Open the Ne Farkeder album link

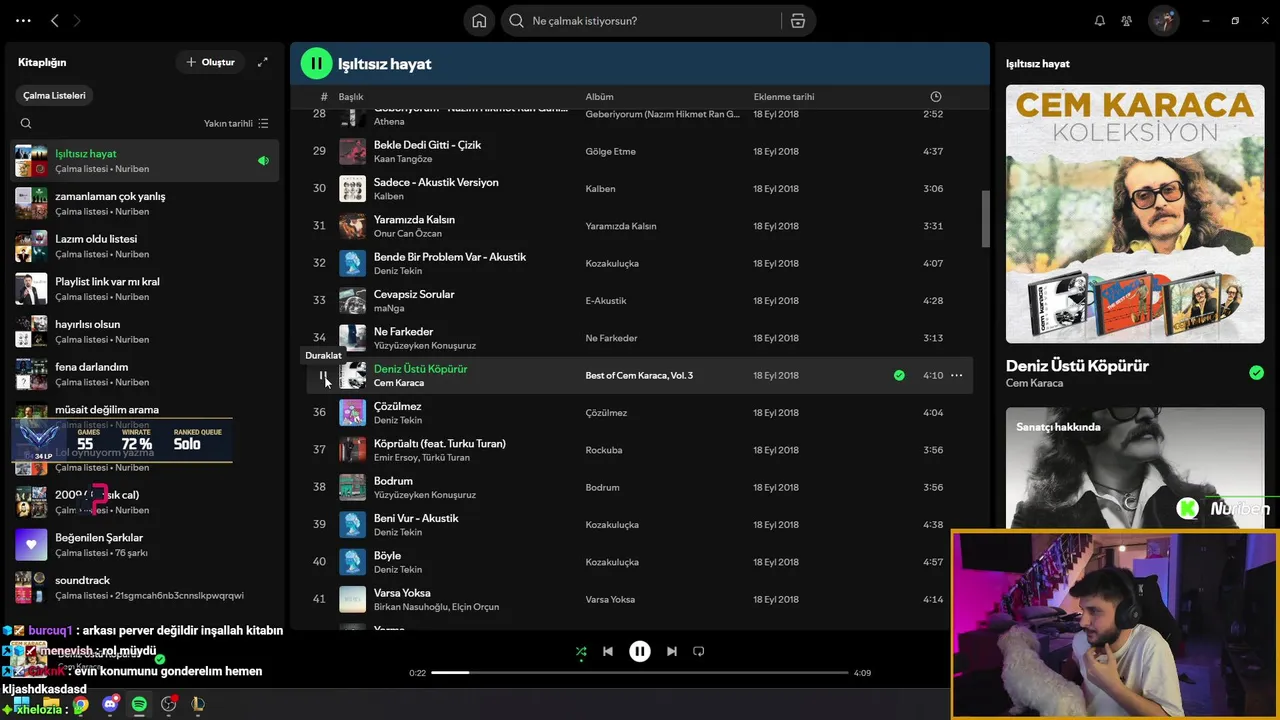tap(611, 338)
